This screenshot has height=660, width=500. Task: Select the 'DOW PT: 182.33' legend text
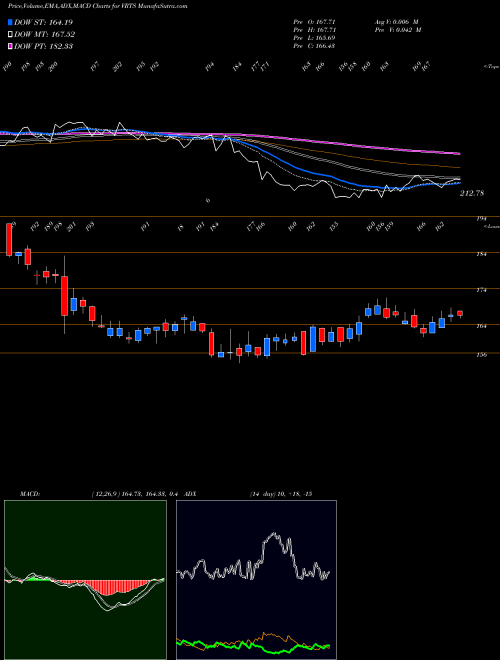pyautogui.click(x=43, y=46)
